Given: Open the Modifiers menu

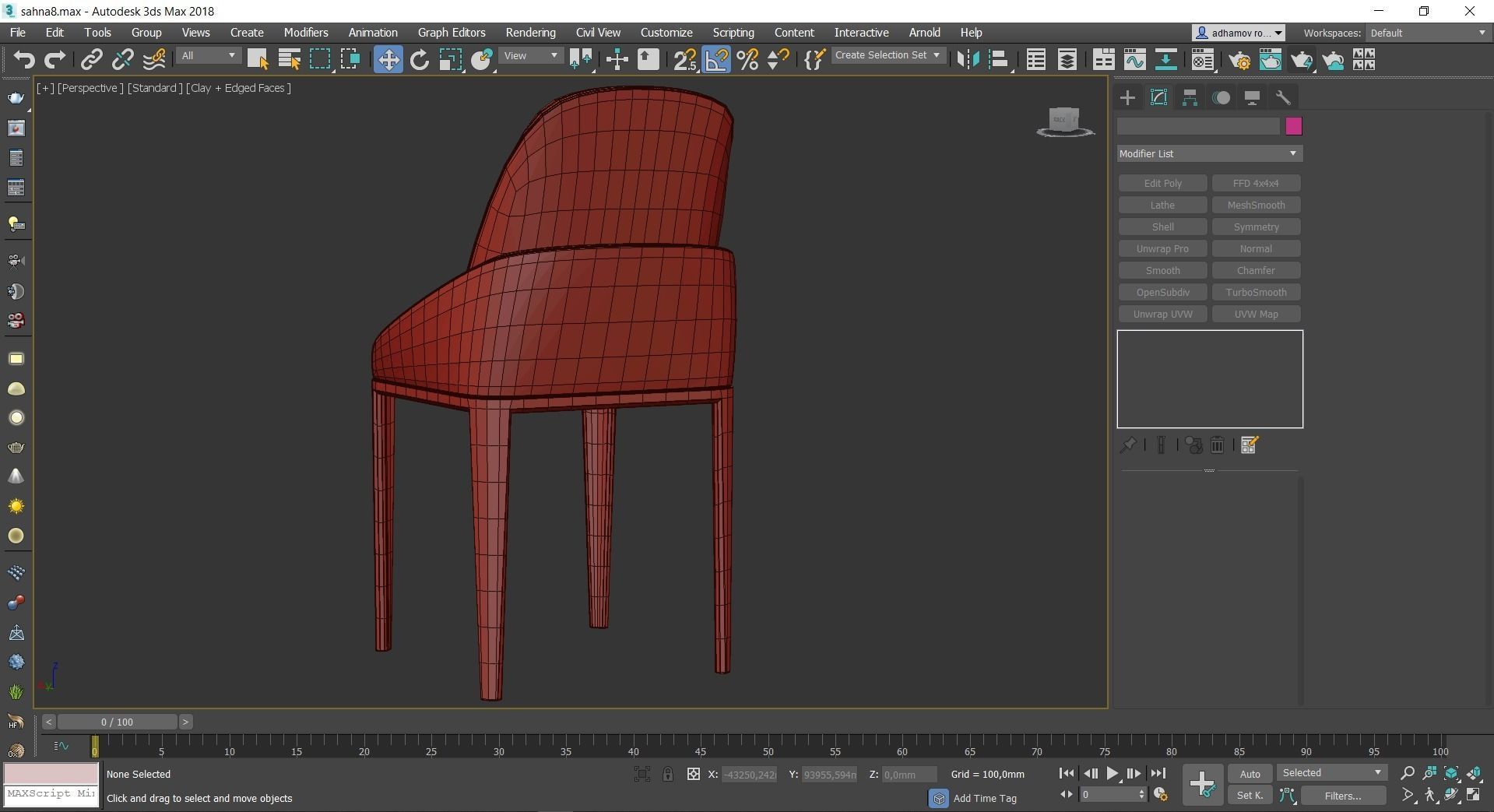Looking at the screenshot, I should coord(306,33).
